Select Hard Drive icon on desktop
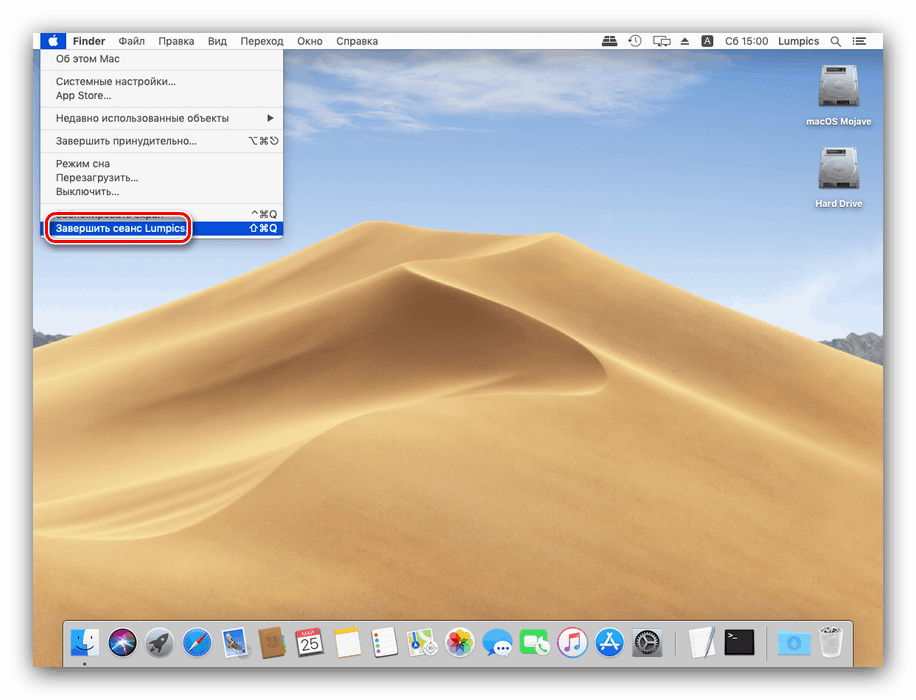The width and height of the screenshot is (916, 700). pos(838,177)
